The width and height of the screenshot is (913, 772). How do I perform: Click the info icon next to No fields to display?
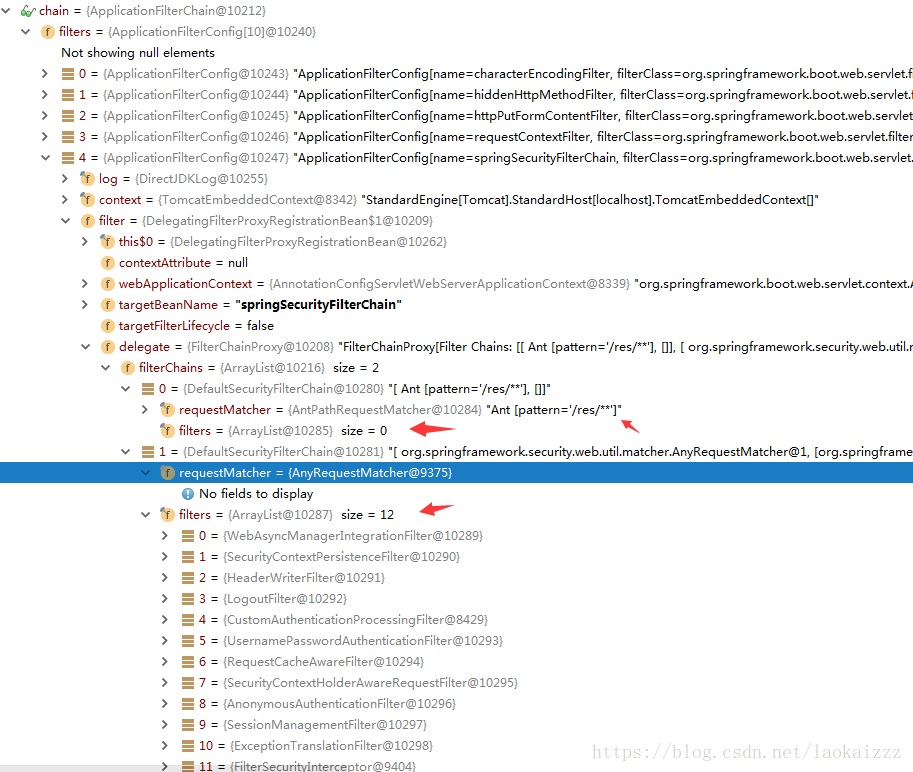[x=187, y=494]
